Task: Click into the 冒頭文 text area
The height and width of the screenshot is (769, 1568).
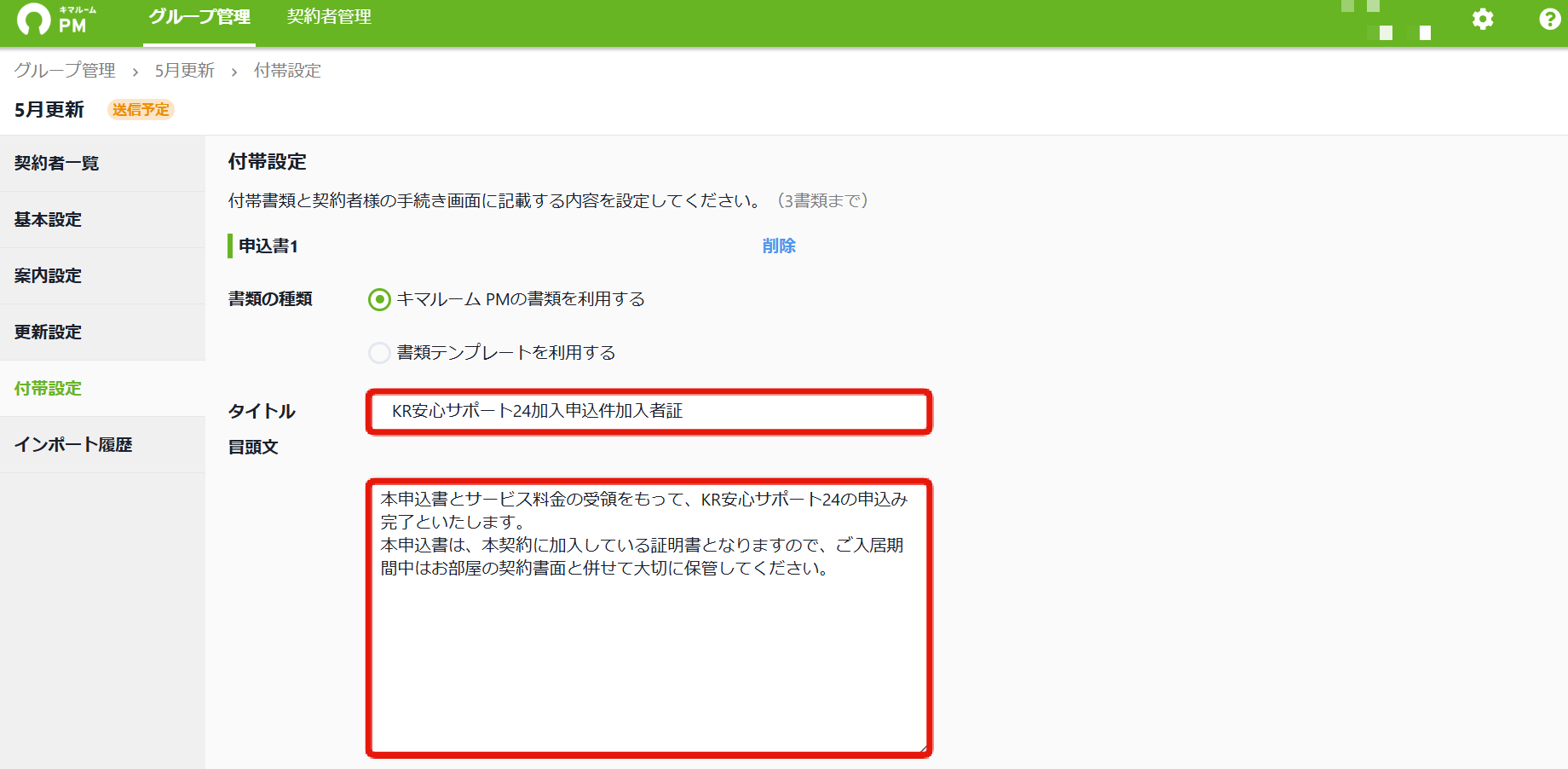Action: (x=649, y=618)
